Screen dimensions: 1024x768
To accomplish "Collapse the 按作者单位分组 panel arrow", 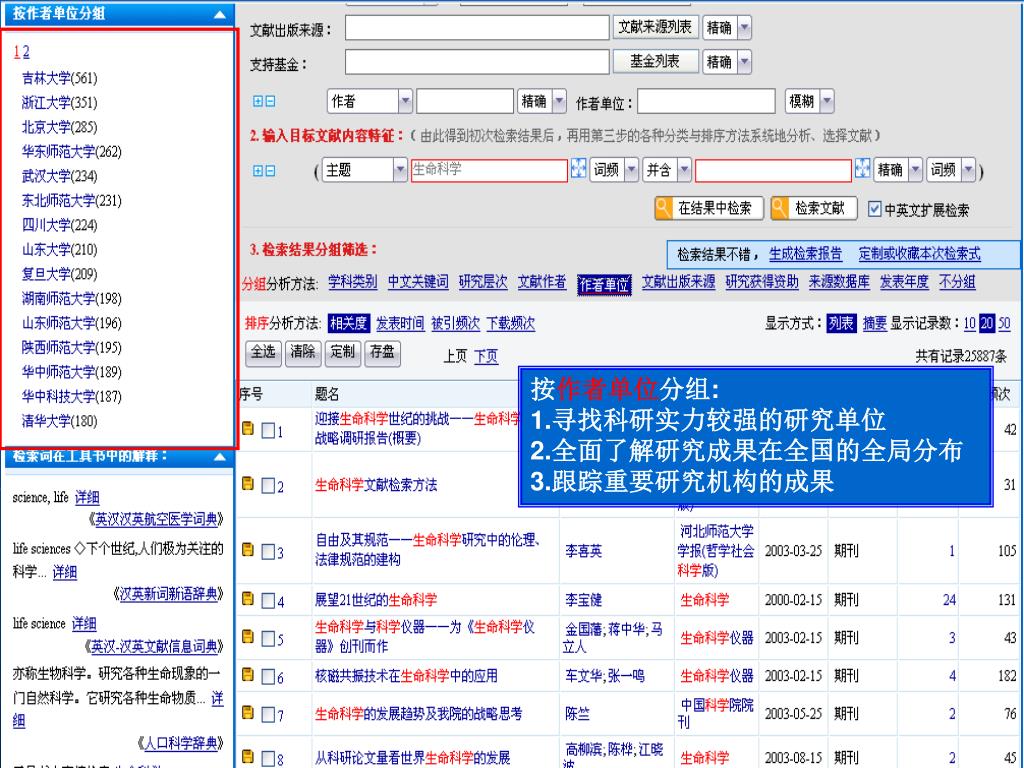I will (220, 14).
